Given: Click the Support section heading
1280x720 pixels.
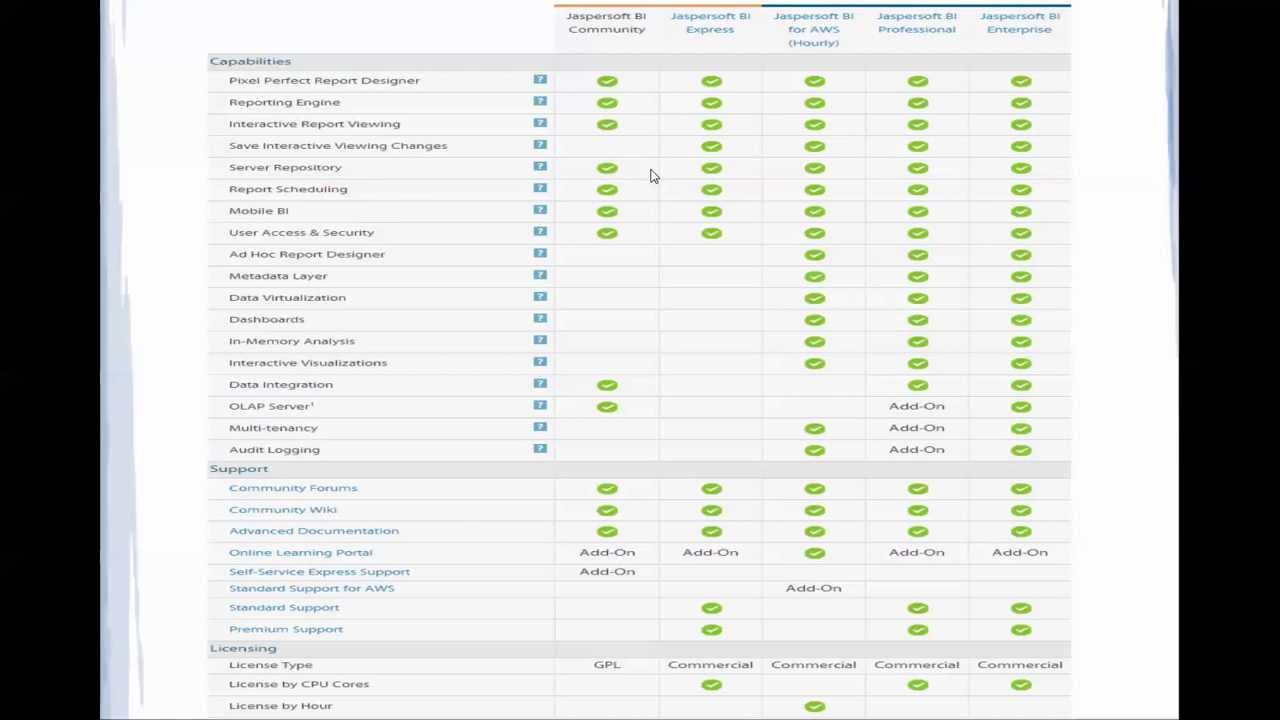Looking at the screenshot, I should [x=239, y=469].
